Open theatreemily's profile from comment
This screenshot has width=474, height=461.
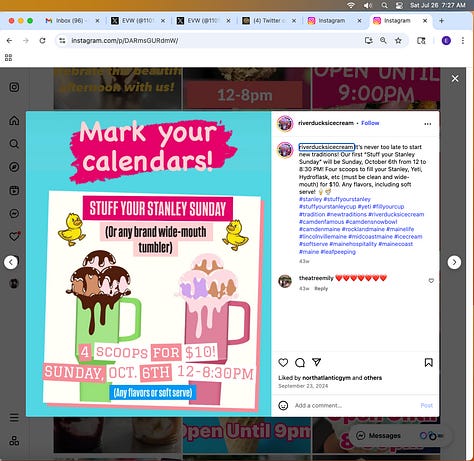tap(316, 278)
